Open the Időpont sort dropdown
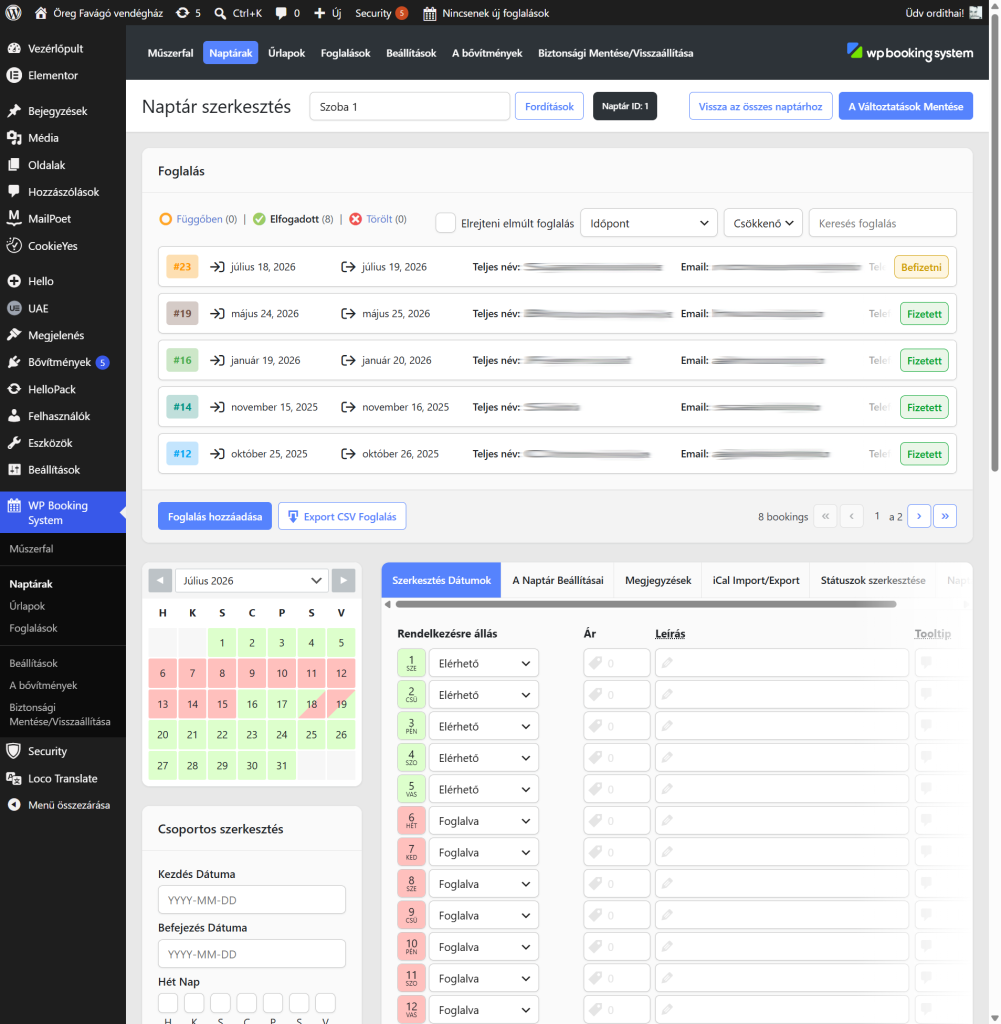1001x1024 pixels. point(648,223)
